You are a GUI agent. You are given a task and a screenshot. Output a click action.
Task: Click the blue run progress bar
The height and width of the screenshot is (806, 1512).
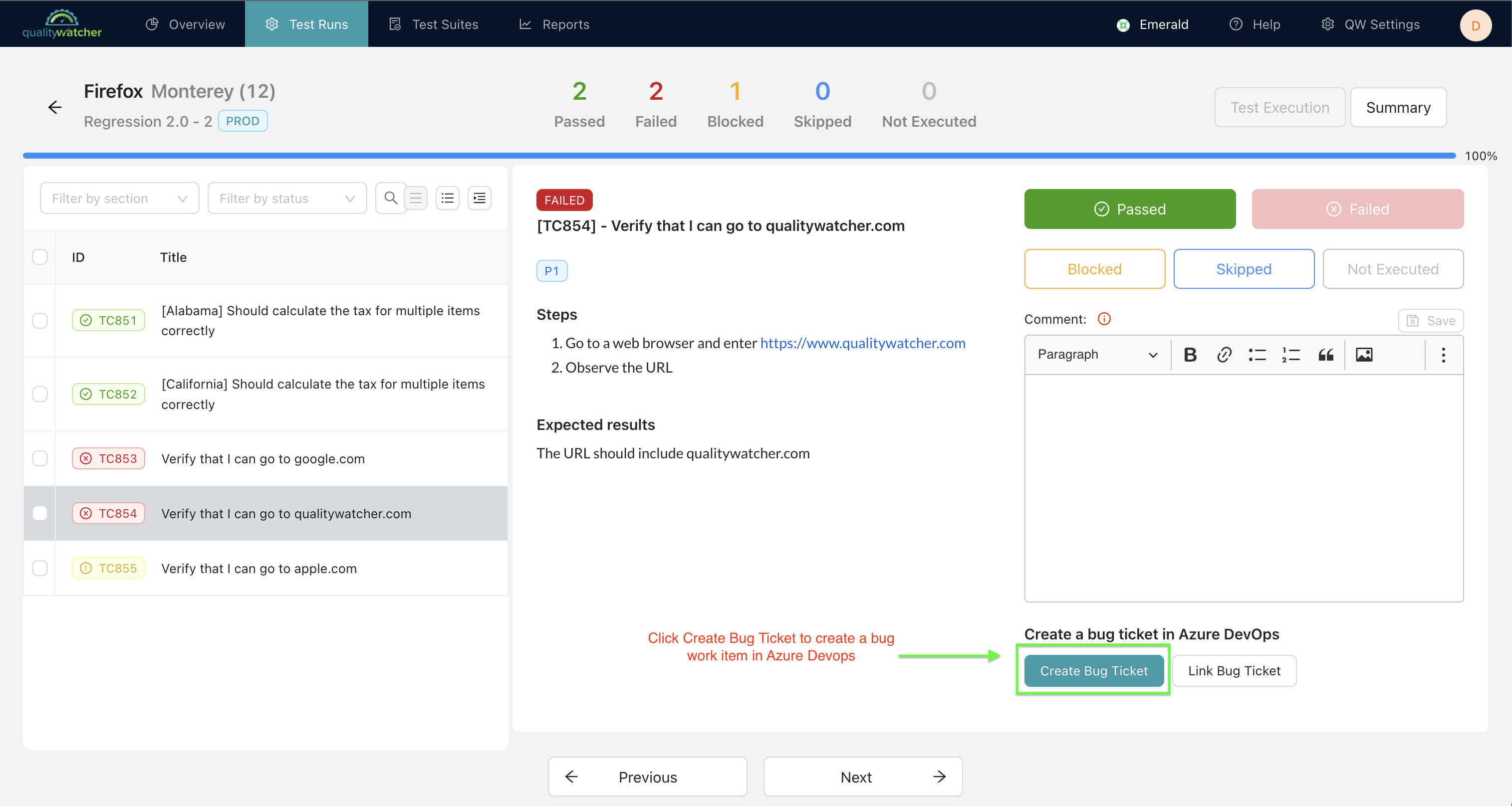click(739, 156)
